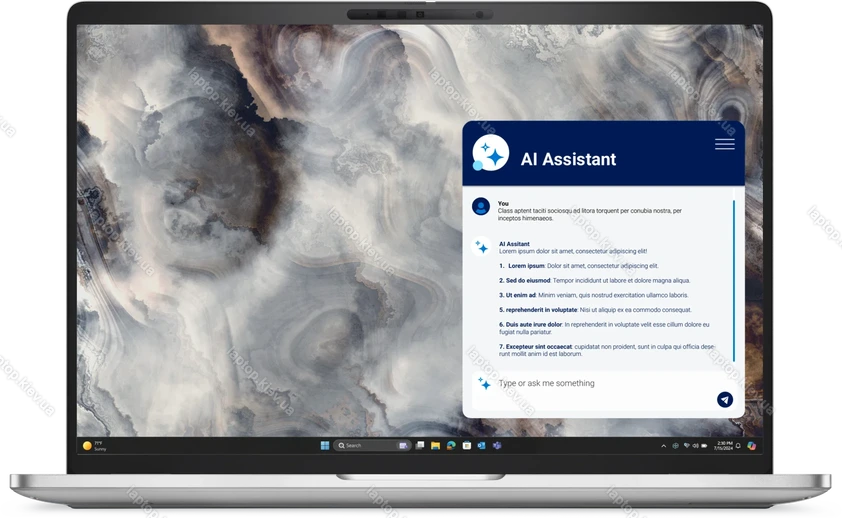Open Microsoft Edge from the taskbar
Image resolution: width=842 pixels, height=518 pixels.
tap(451, 445)
